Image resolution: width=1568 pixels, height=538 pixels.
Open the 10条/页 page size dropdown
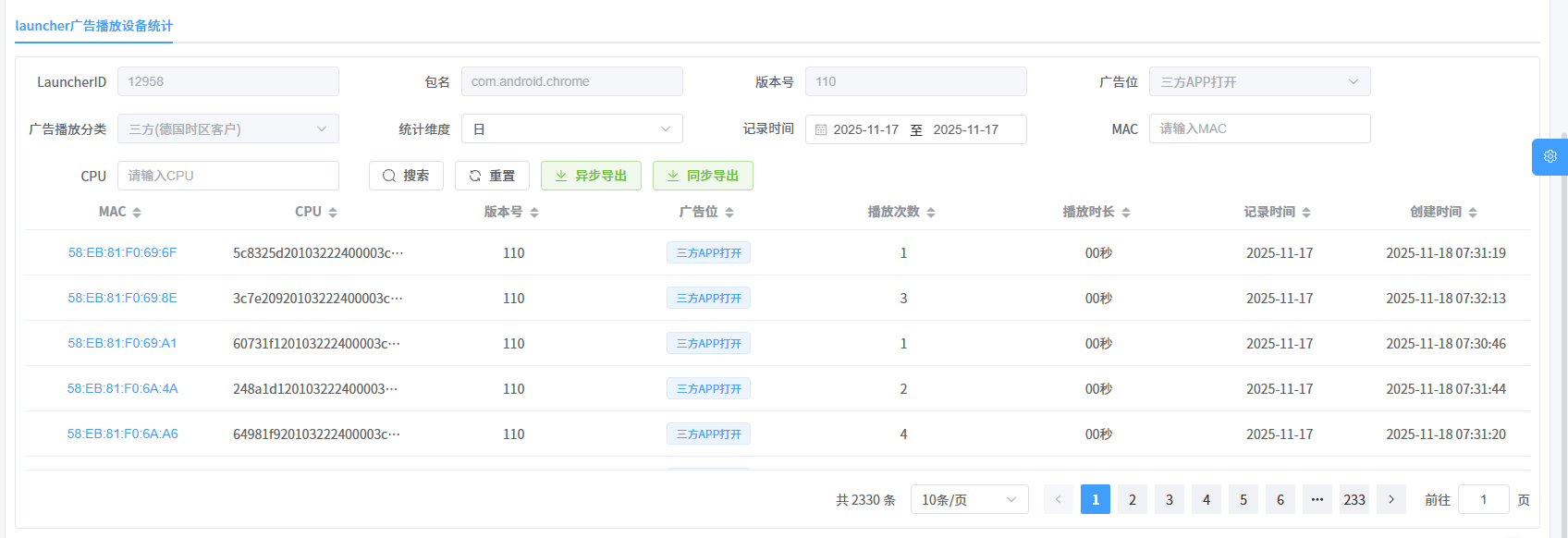pos(970,499)
